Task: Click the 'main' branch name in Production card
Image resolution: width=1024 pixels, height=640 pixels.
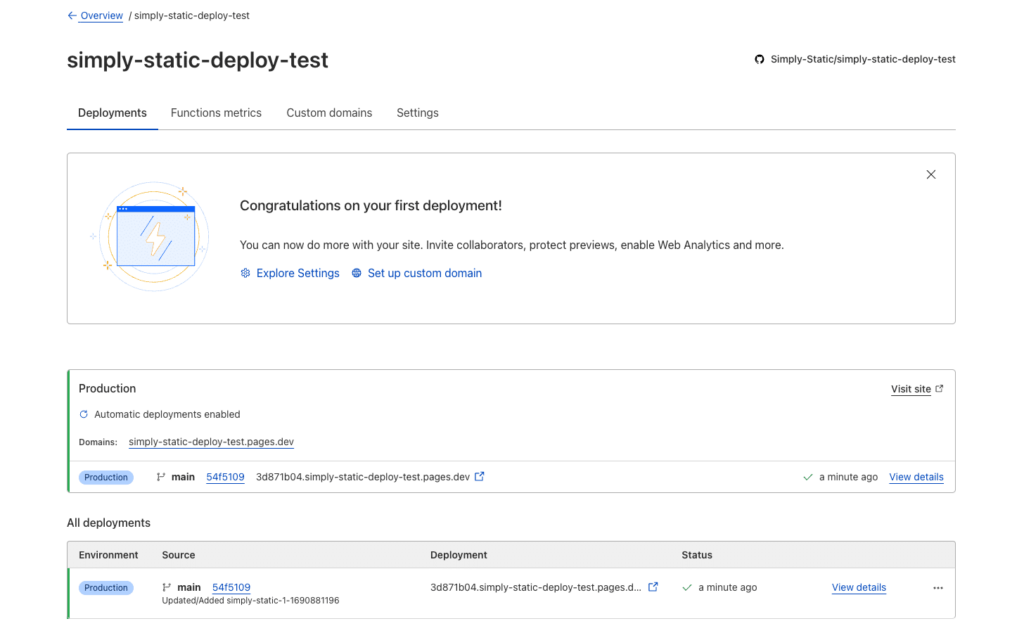Action: (x=183, y=477)
